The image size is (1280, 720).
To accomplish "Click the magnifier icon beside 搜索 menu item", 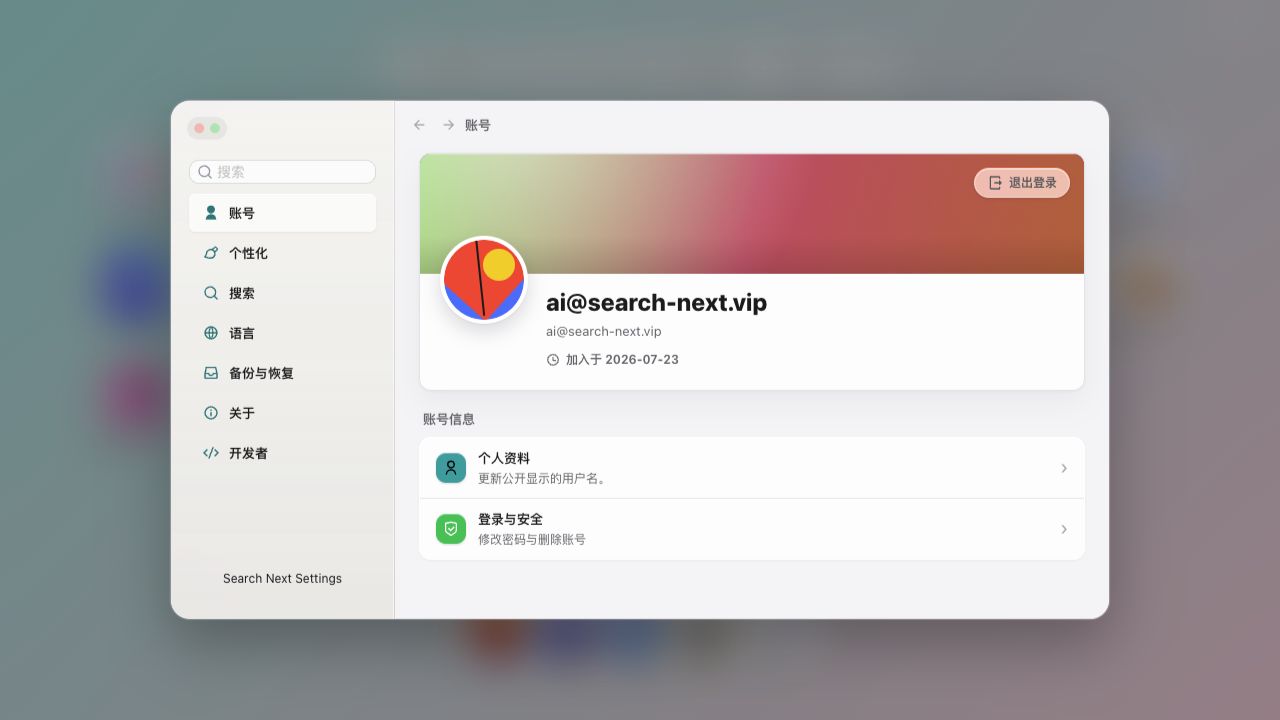I will (x=211, y=293).
